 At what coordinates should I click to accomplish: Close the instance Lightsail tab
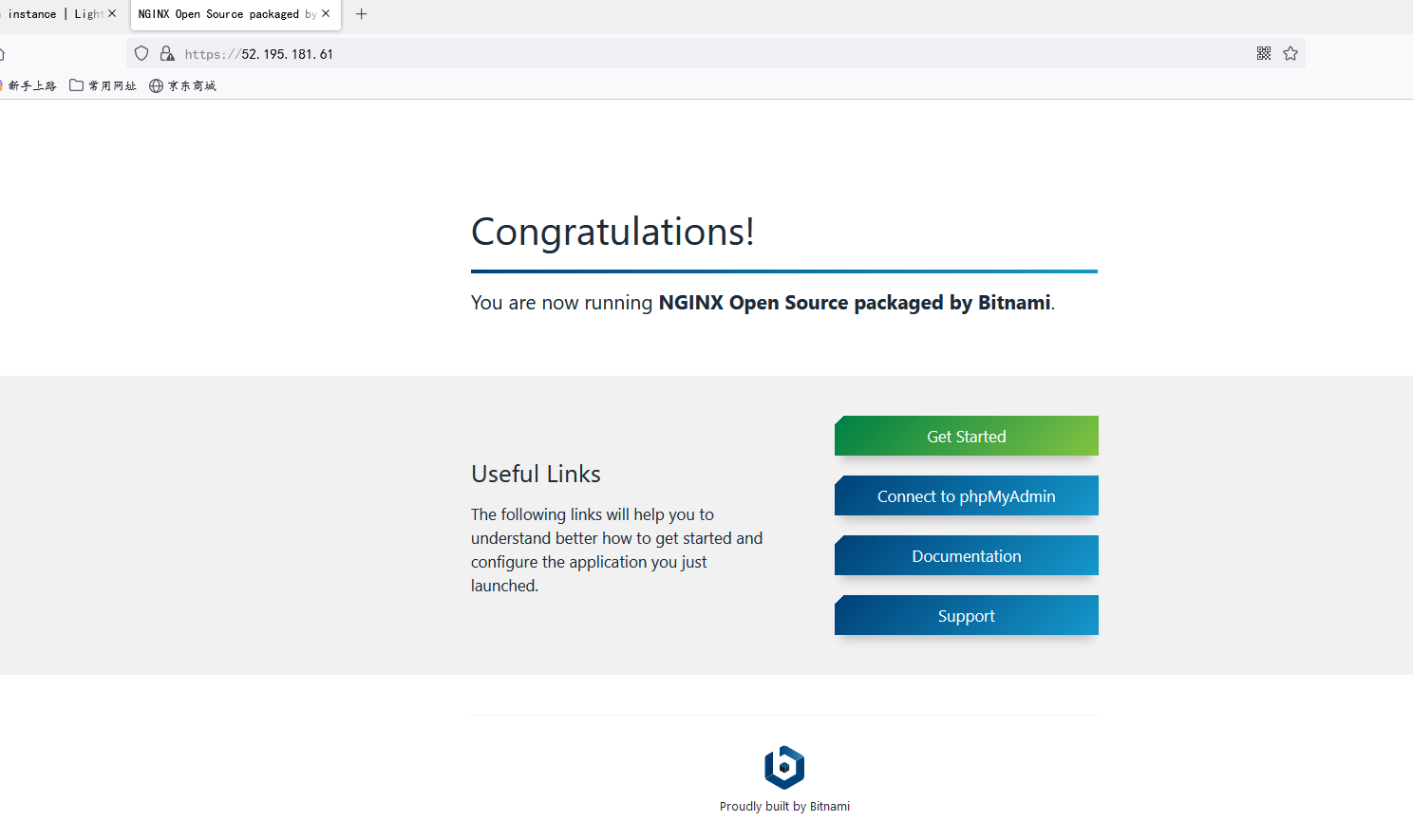tap(112, 13)
